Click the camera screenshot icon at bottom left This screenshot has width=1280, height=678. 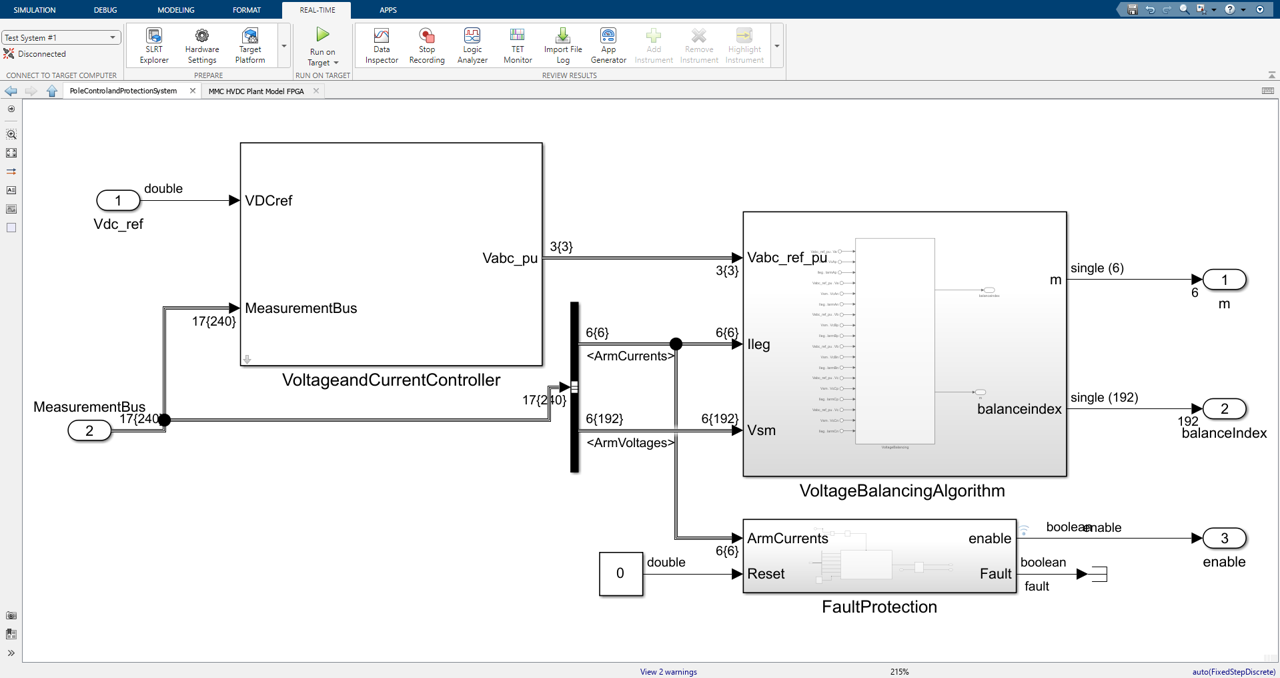[11, 616]
